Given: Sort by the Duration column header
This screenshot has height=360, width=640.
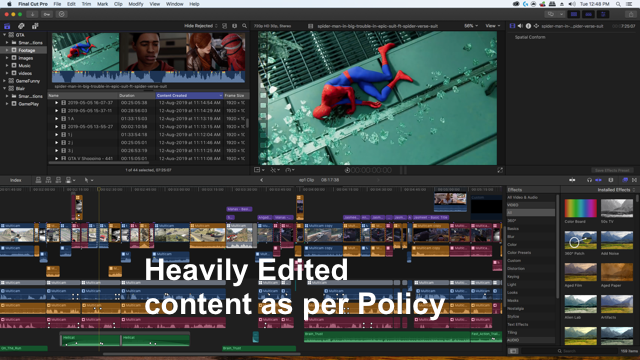Looking at the screenshot, I should point(136,96).
